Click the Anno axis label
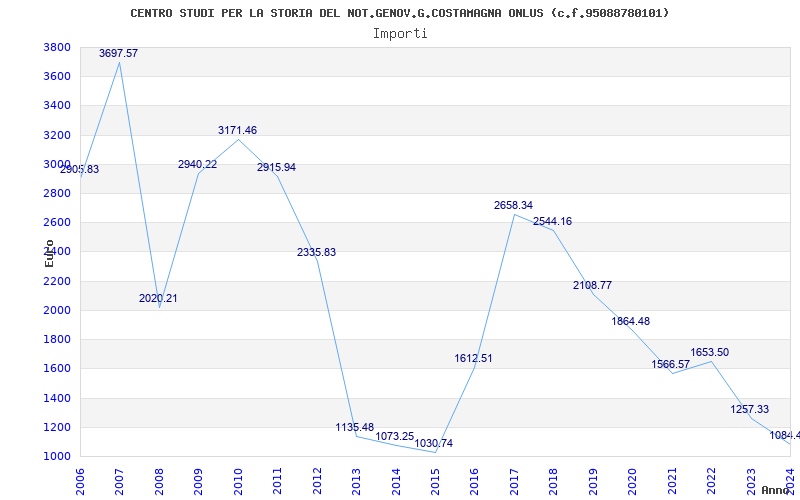The width and height of the screenshot is (800, 500). click(x=776, y=490)
